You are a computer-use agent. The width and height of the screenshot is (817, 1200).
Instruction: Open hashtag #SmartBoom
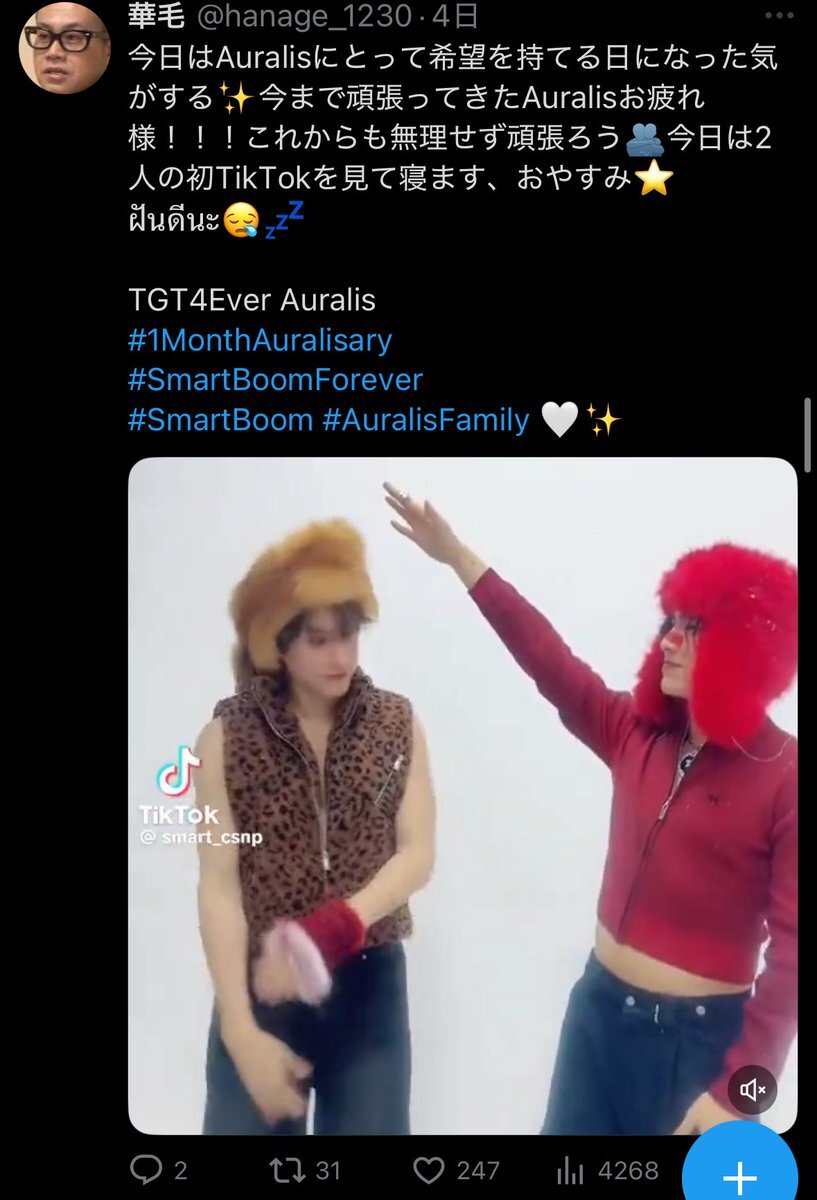(x=220, y=420)
